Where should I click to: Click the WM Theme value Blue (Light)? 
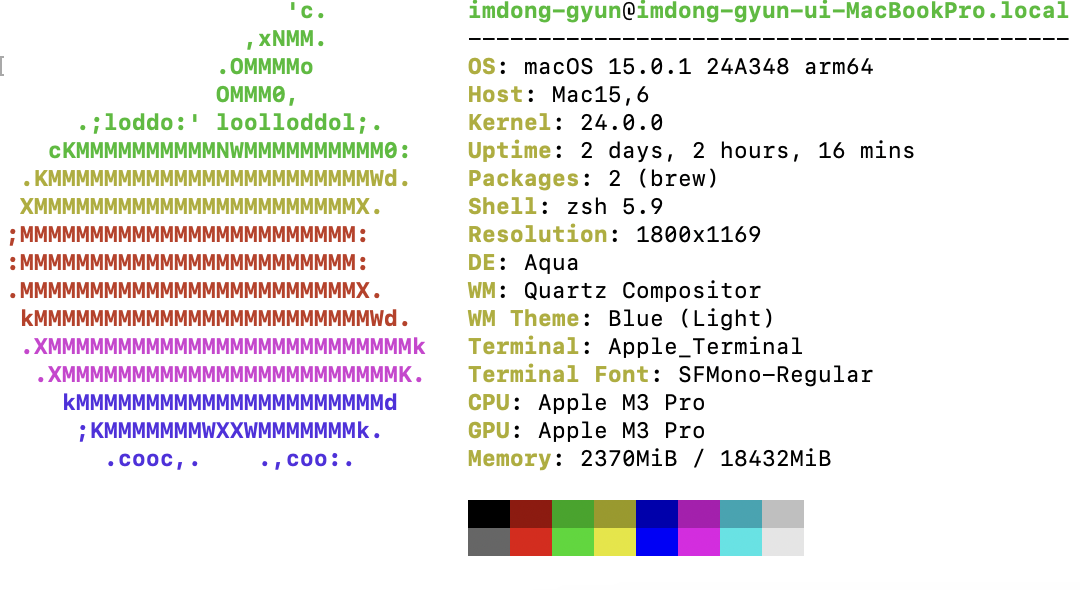click(691, 319)
